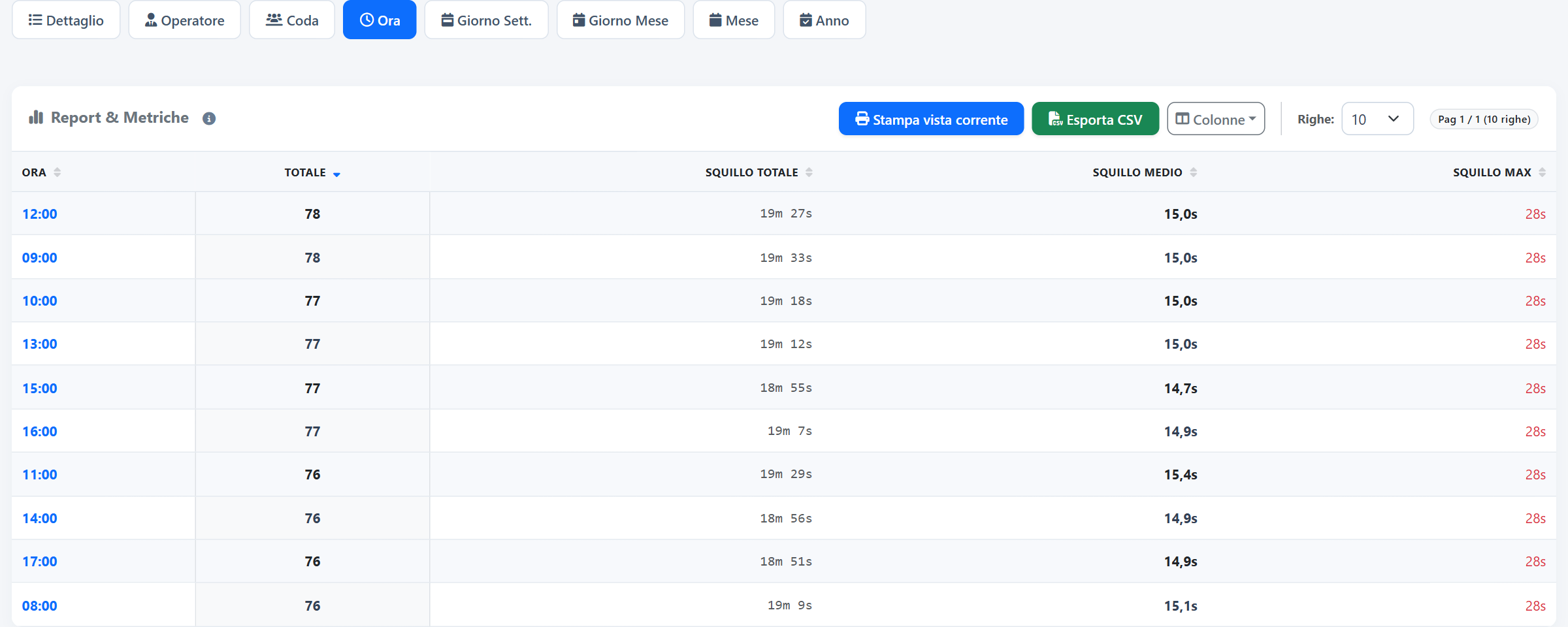Switch to the Anno tab
Image resolution: width=1568 pixels, height=627 pixels.
pyautogui.click(x=825, y=20)
